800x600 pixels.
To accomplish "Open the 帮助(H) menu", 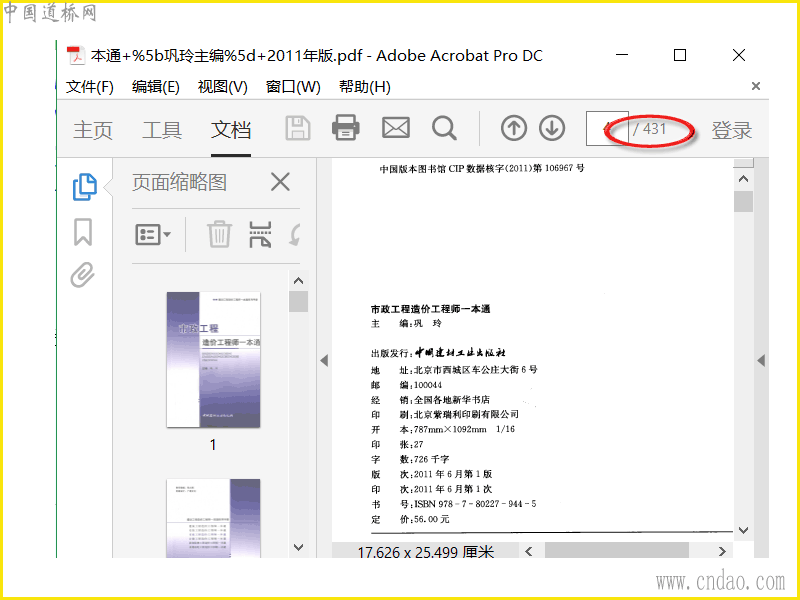I will pos(365,87).
